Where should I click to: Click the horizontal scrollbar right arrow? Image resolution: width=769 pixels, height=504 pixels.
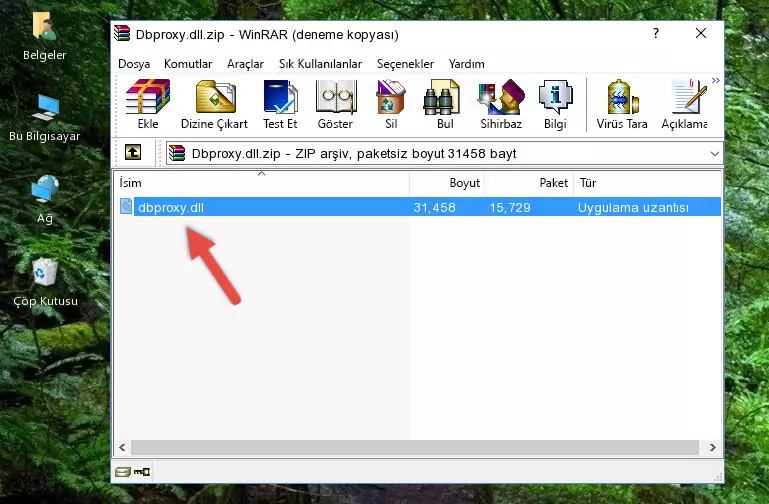click(713, 447)
